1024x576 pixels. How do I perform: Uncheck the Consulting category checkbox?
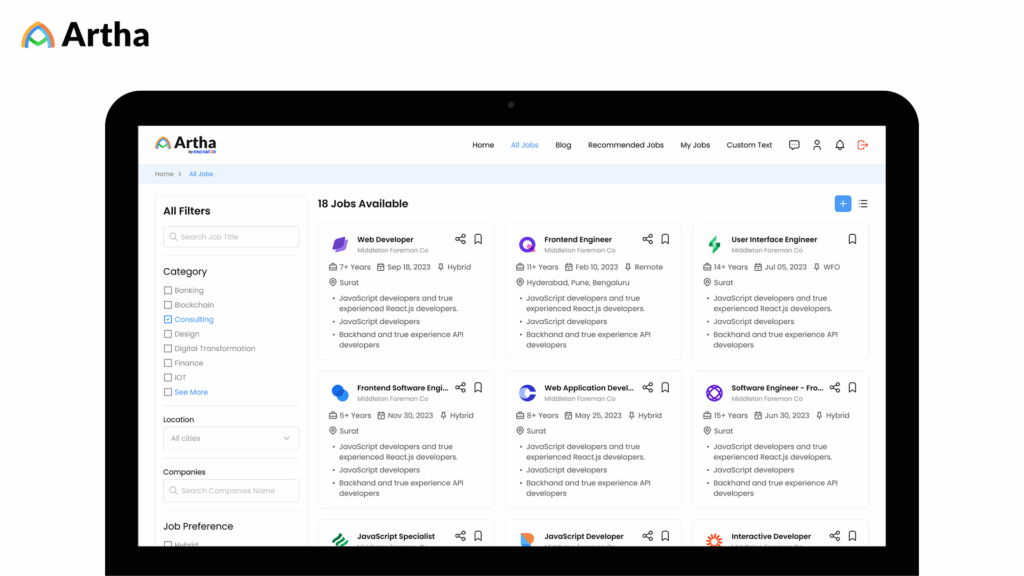168,319
